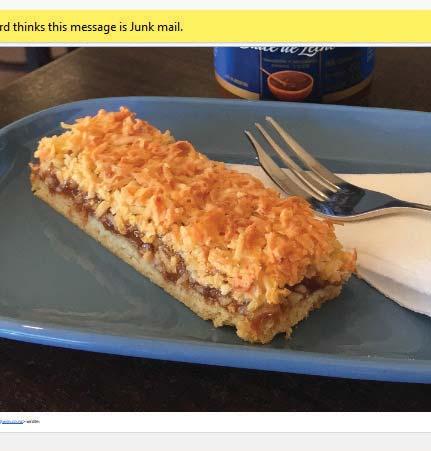Open the blue hyperlink below the photo

[12, 422]
